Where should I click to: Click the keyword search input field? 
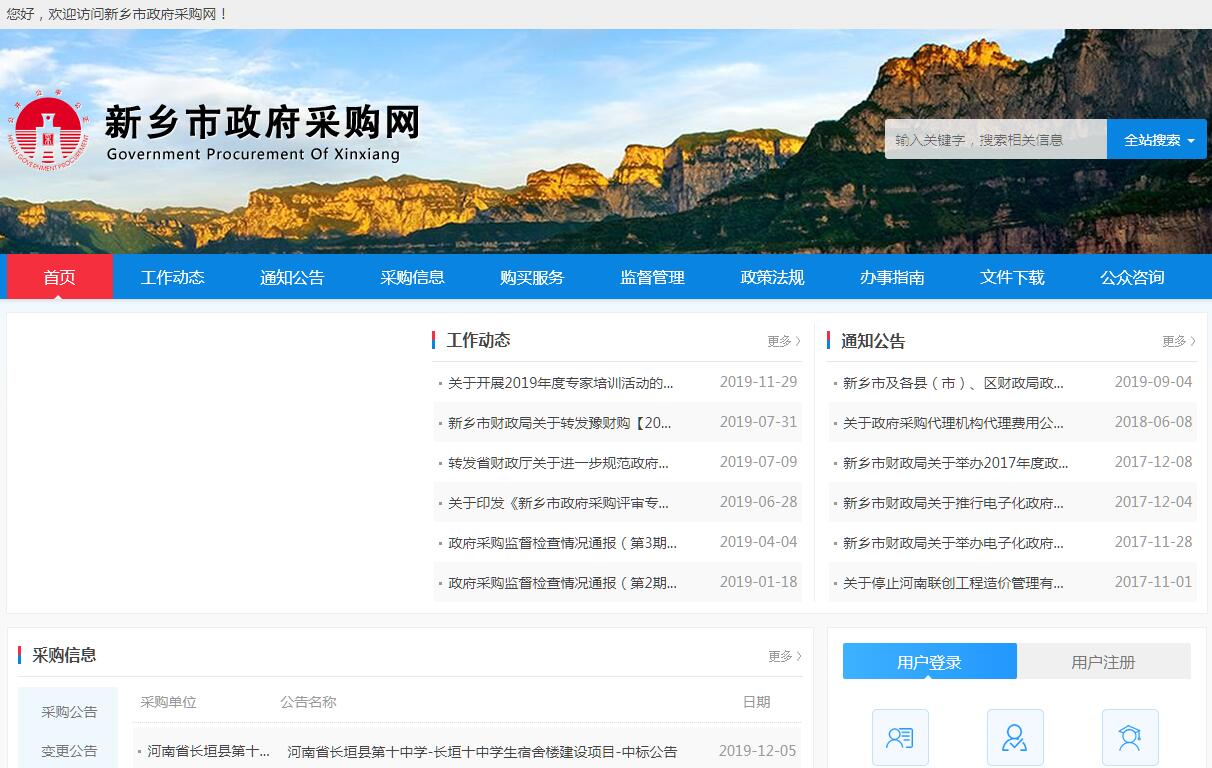(995, 140)
